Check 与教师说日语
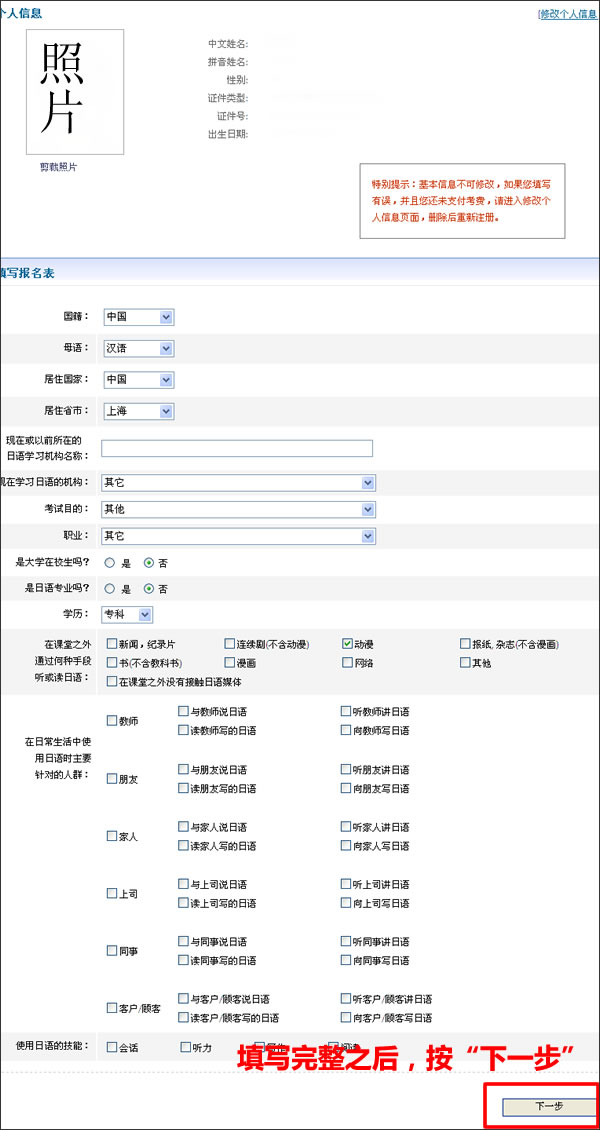This screenshot has width=600, height=1130. point(183,711)
